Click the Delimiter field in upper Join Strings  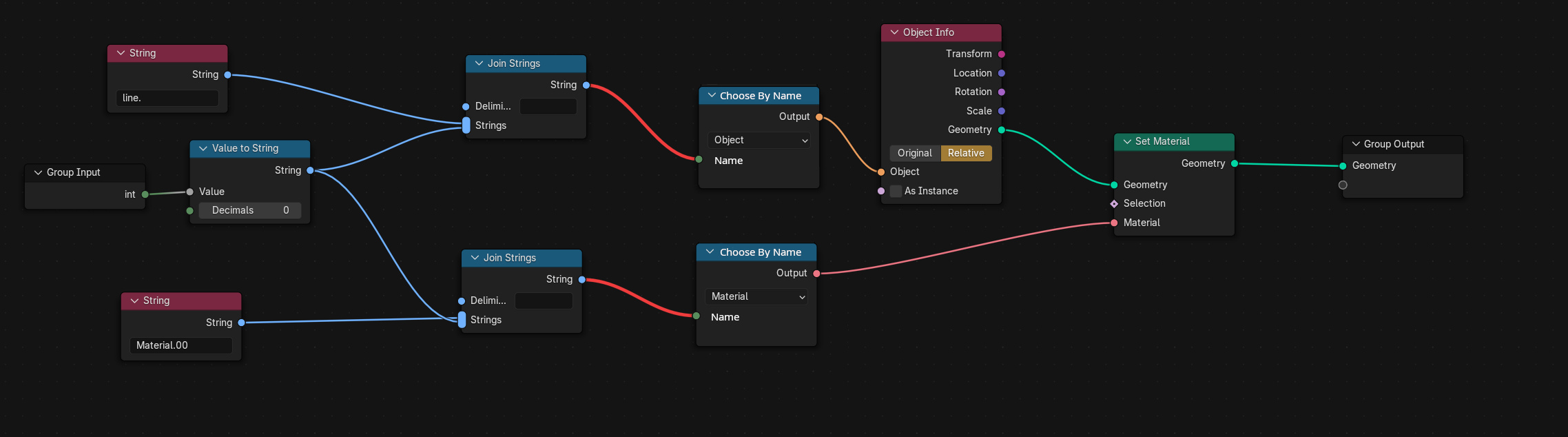[x=548, y=106]
